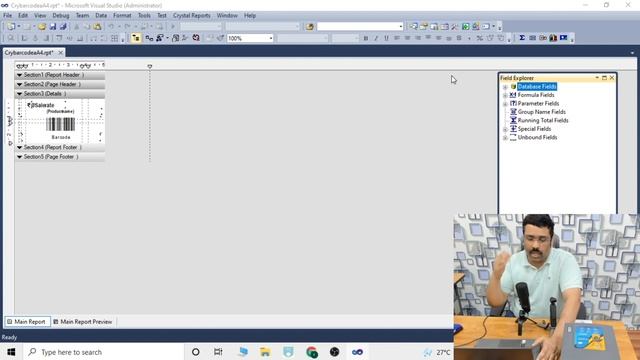This screenshot has width=640, height=360.
Task: Open File Explorer from taskbar
Action: click(265, 352)
